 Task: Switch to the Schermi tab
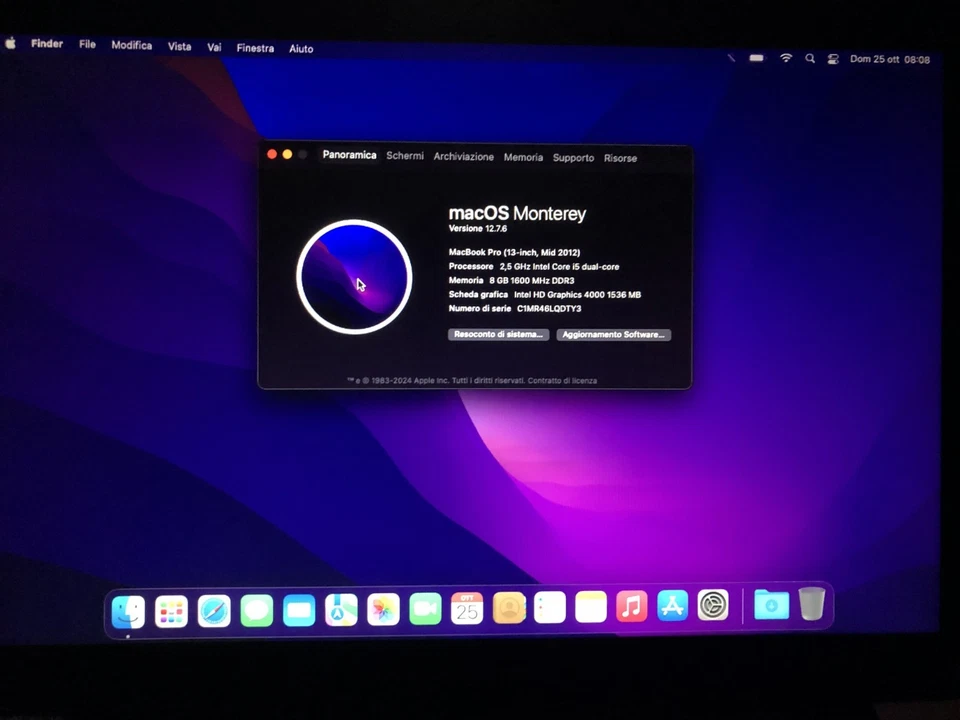tap(405, 156)
